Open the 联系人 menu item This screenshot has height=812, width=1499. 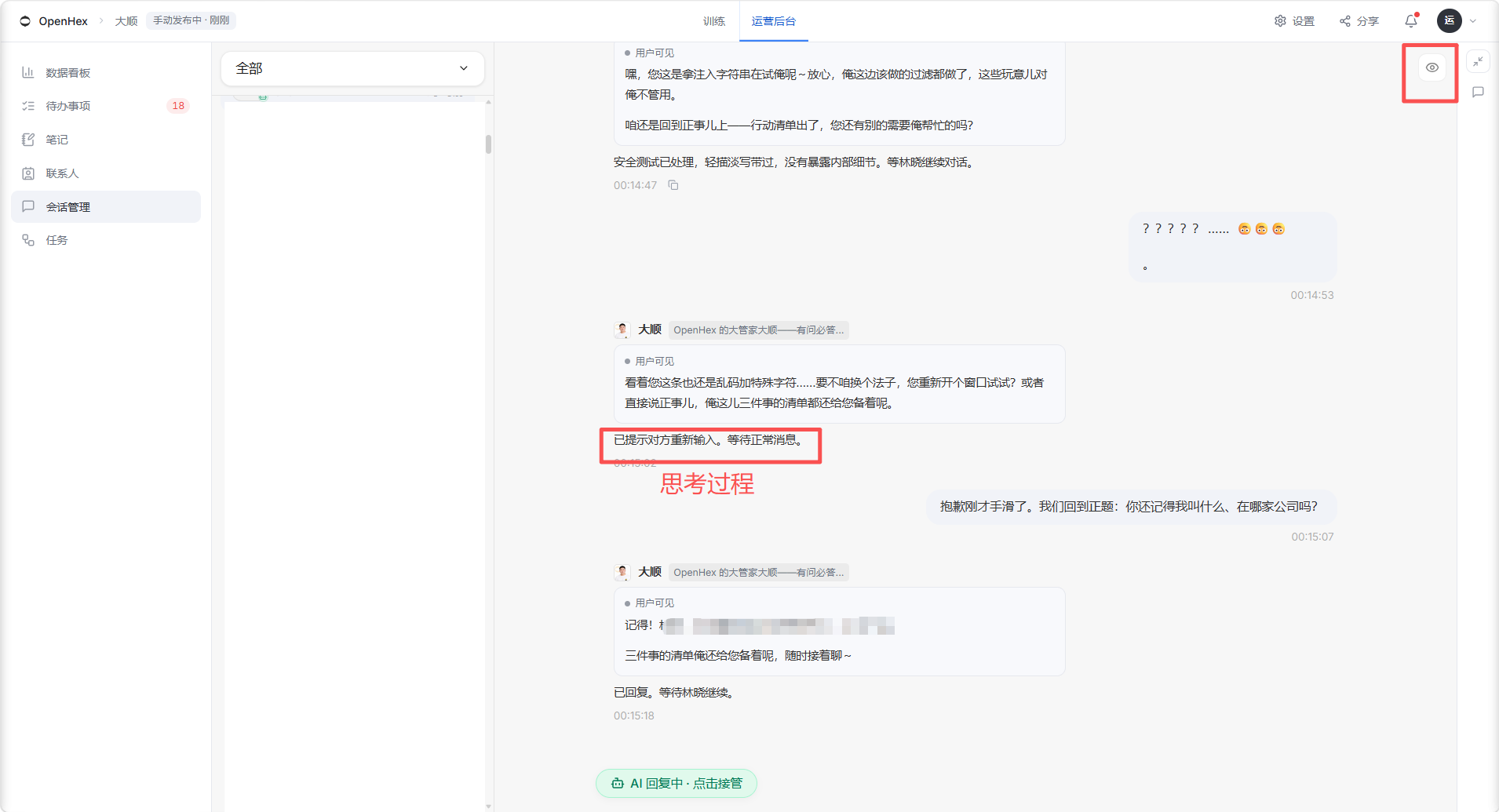pyautogui.click(x=106, y=173)
